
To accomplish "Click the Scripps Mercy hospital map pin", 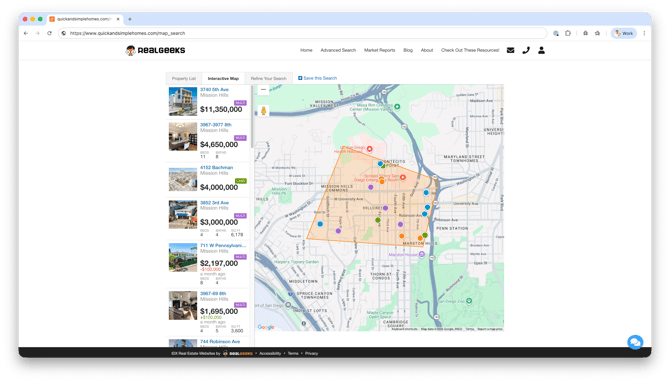I will click(x=403, y=177).
